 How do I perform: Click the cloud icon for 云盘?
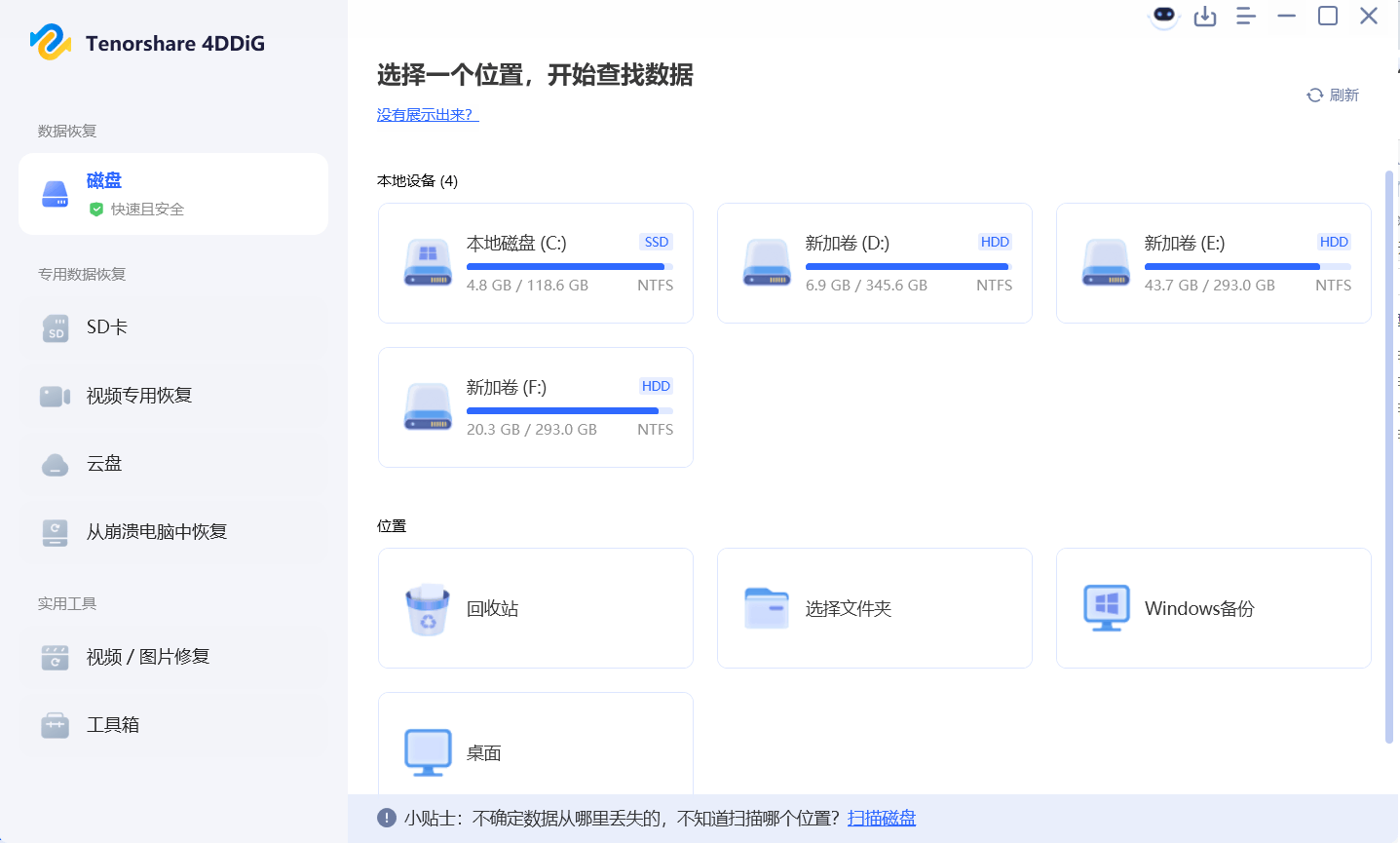tap(56, 465)
